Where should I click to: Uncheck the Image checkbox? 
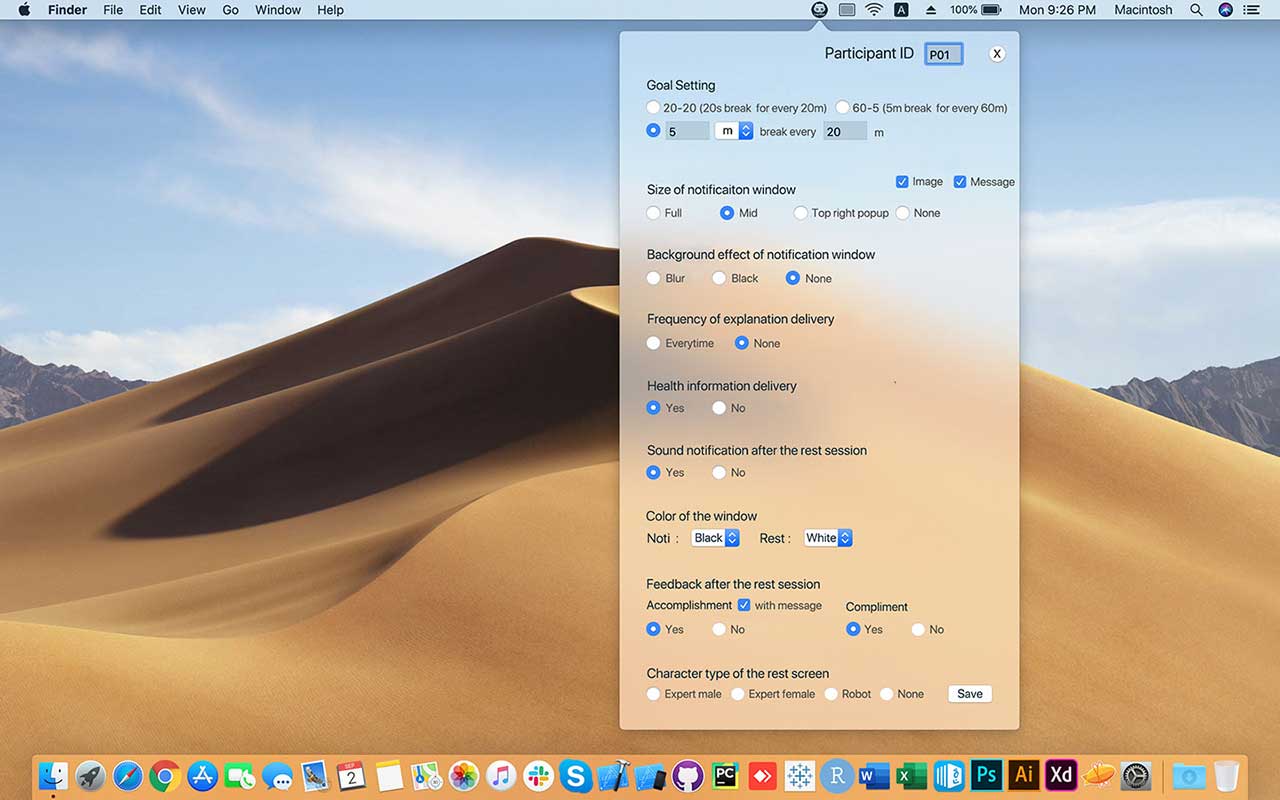[902, 182]
